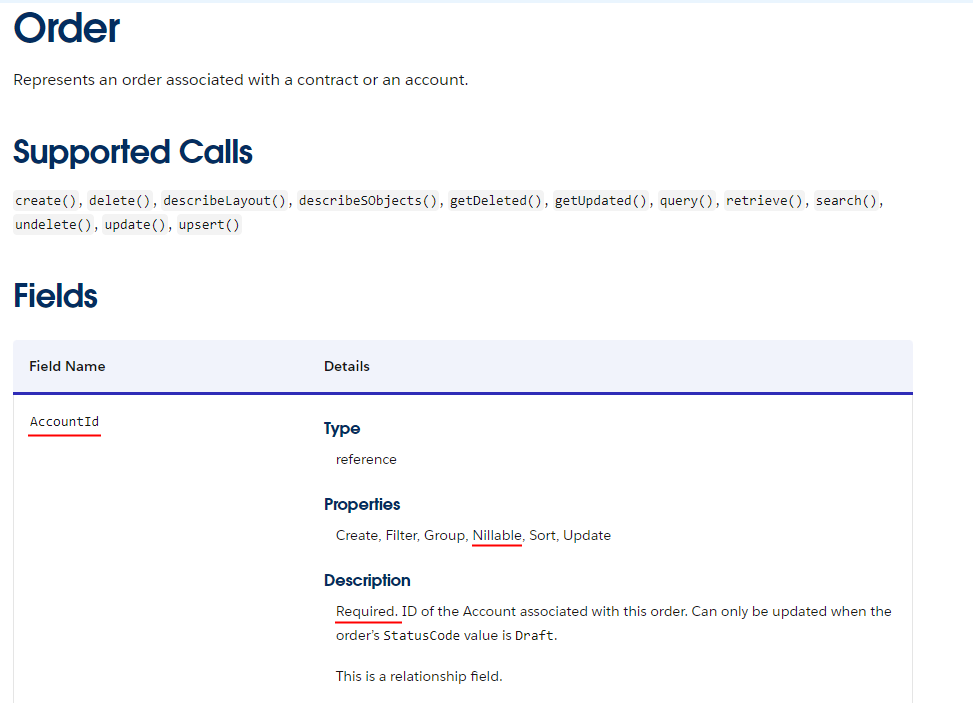Screen dimensions: 973x703
Task: Select the Supported Calls heading
Action: (x=133, y=152)
